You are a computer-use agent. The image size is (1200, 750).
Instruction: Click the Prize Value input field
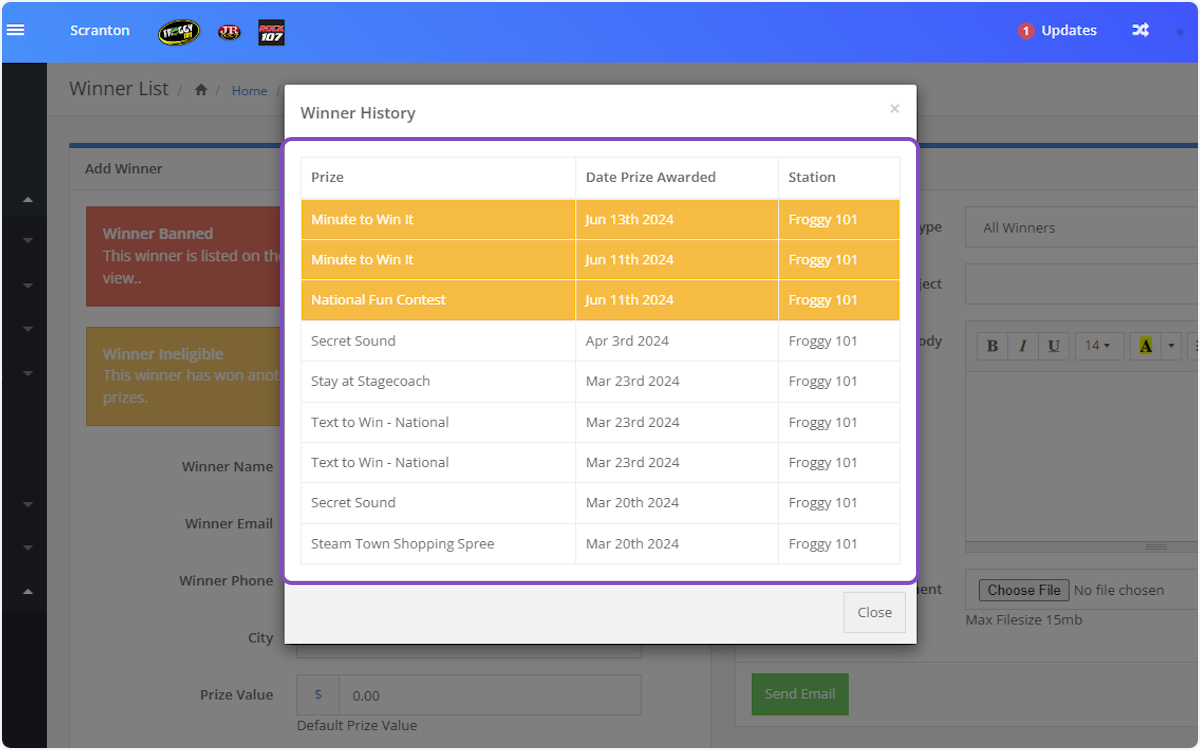pyautogui.click(x=489, y=695)
